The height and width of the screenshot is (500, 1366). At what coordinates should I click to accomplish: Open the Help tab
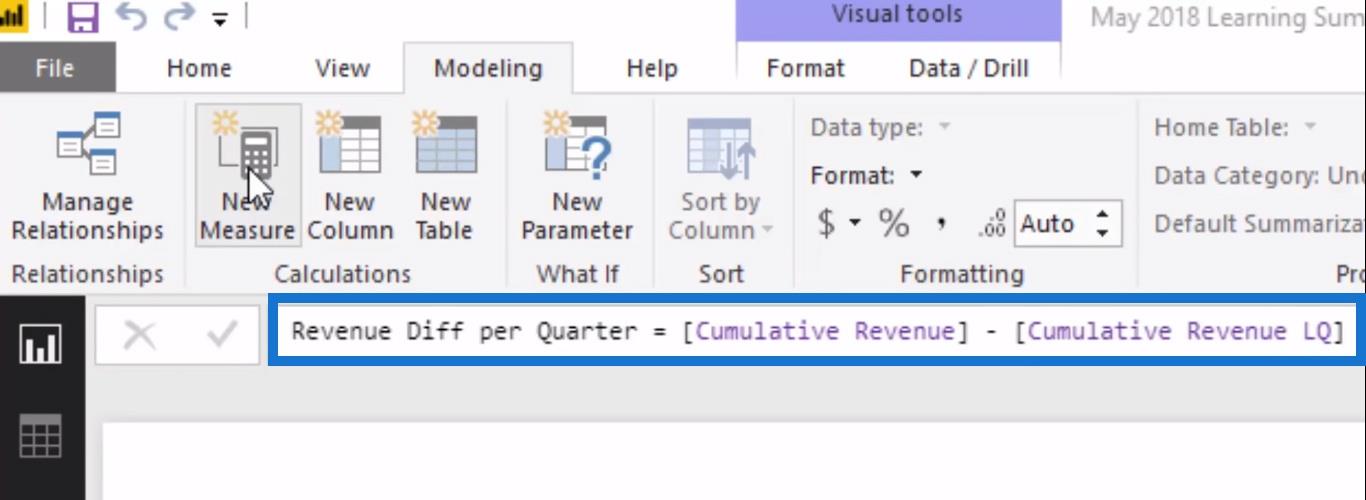pyautogui.click(x=651, y=68)
